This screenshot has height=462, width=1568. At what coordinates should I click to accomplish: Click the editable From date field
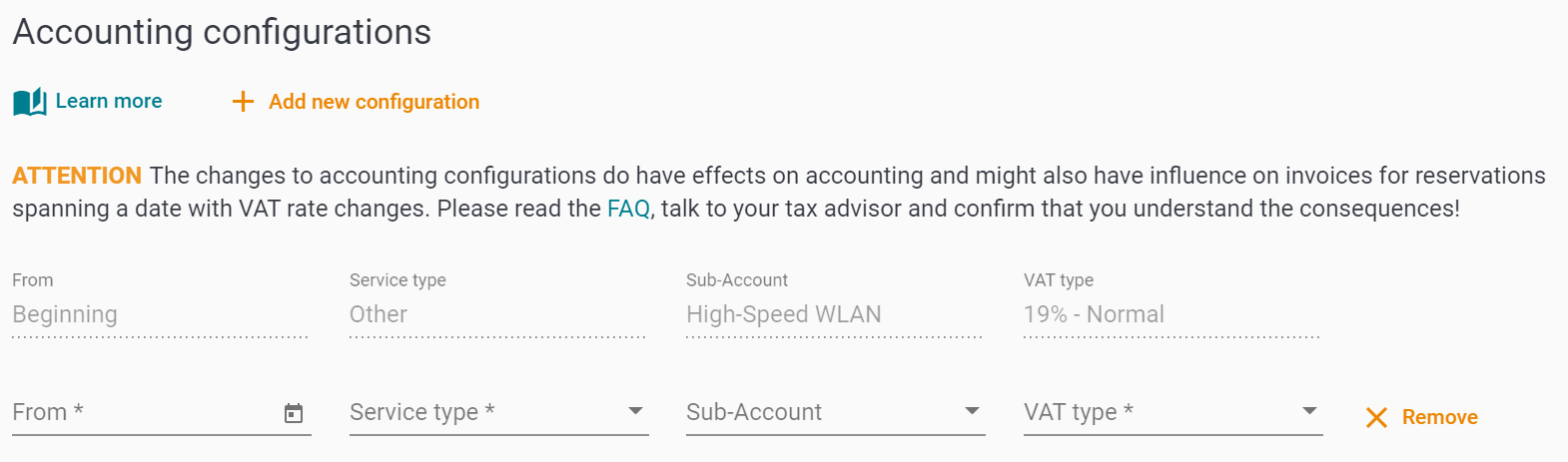[x=162, y=412]
